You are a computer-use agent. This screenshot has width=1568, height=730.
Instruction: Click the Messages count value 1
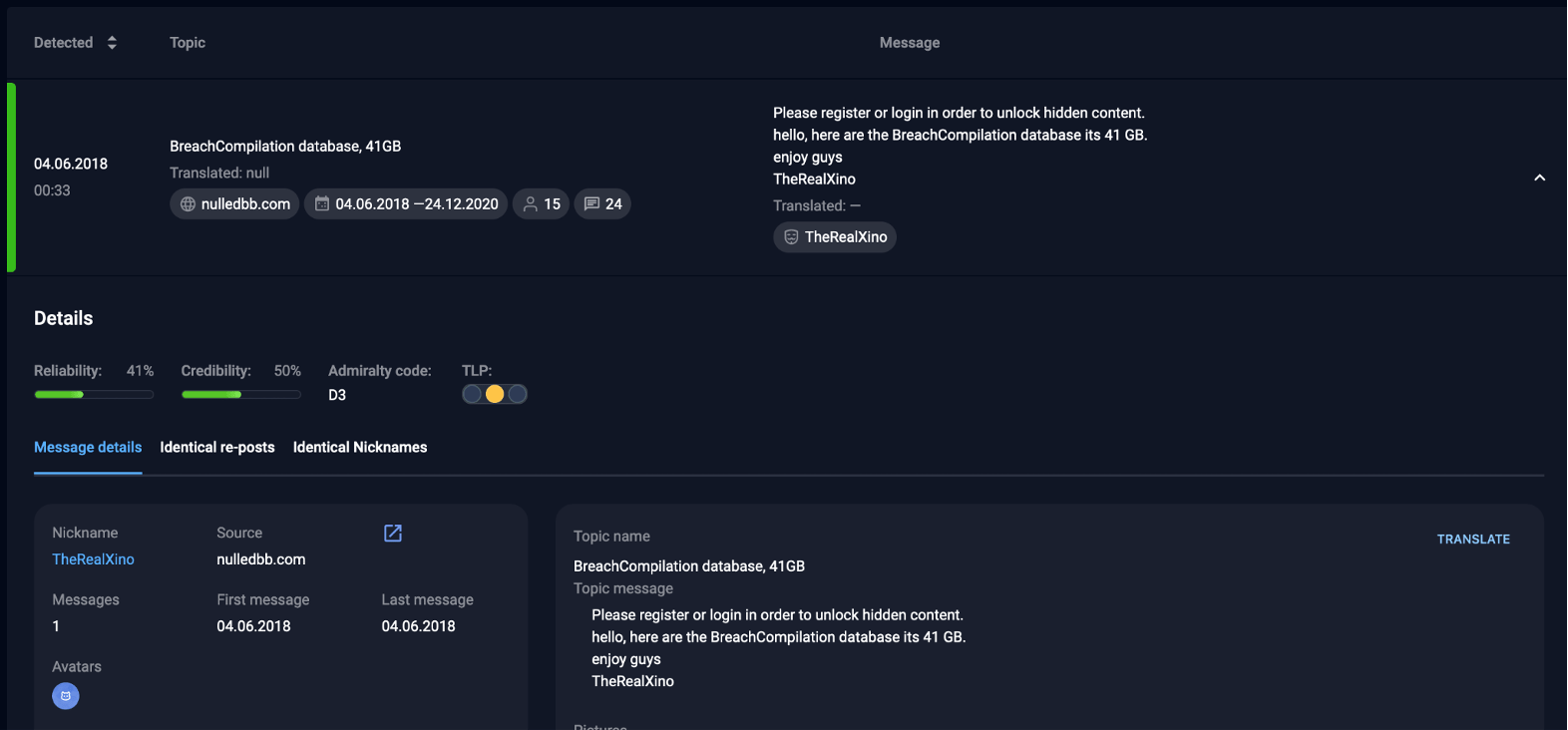pos(56,626)
